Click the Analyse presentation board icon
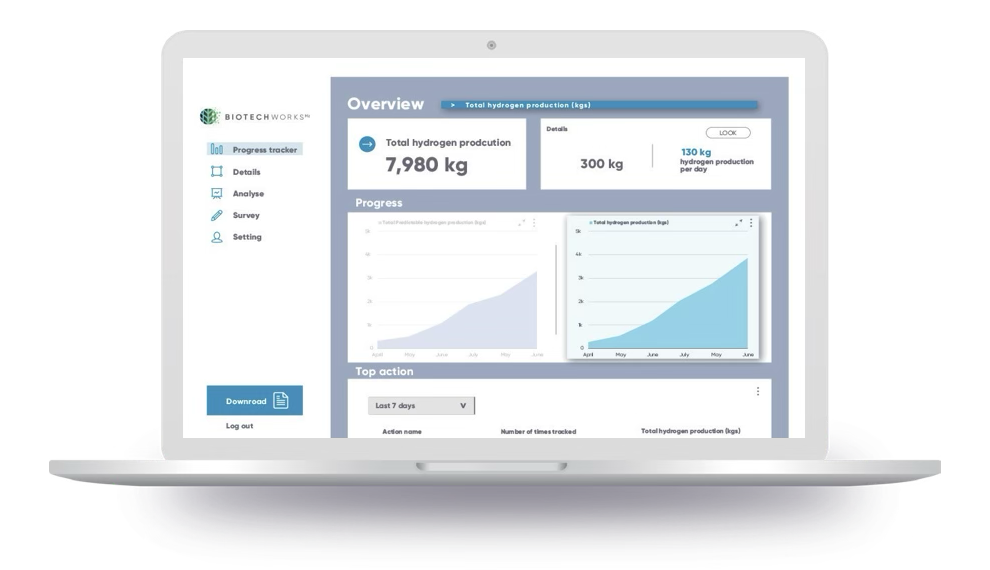The image size is (990, 570). point(216,194)
